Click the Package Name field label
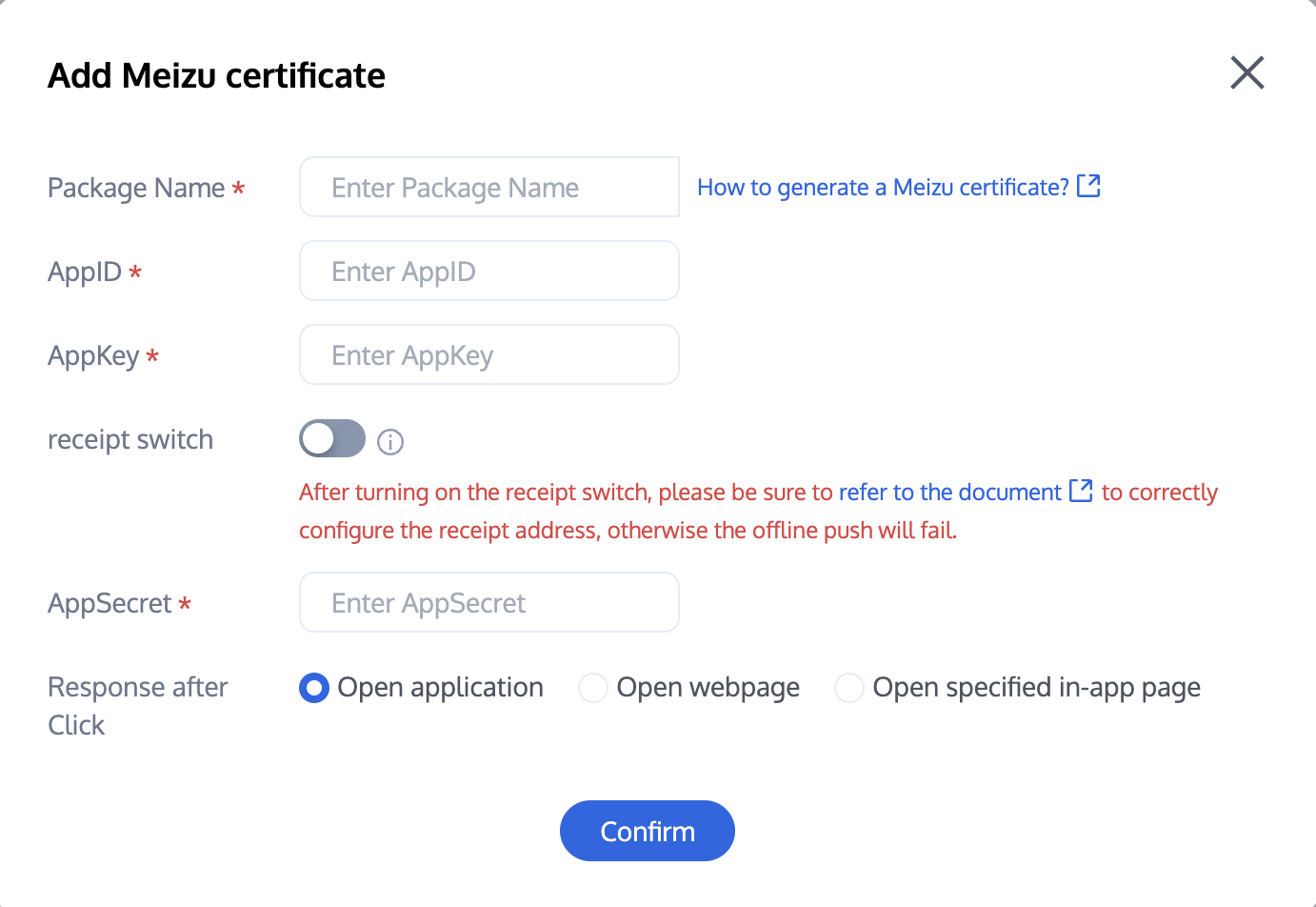This screenshot has width=1316, height=907. click(136, 189)
